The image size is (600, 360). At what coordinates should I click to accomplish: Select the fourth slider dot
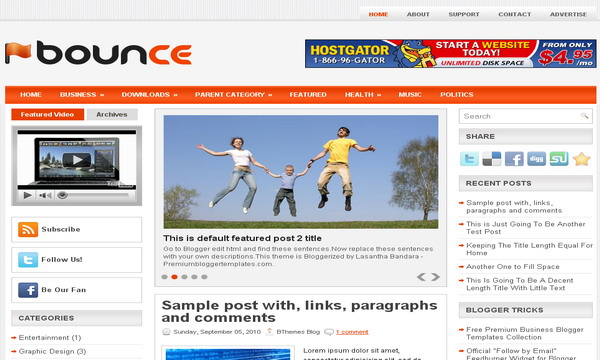(x=194, y=277)
